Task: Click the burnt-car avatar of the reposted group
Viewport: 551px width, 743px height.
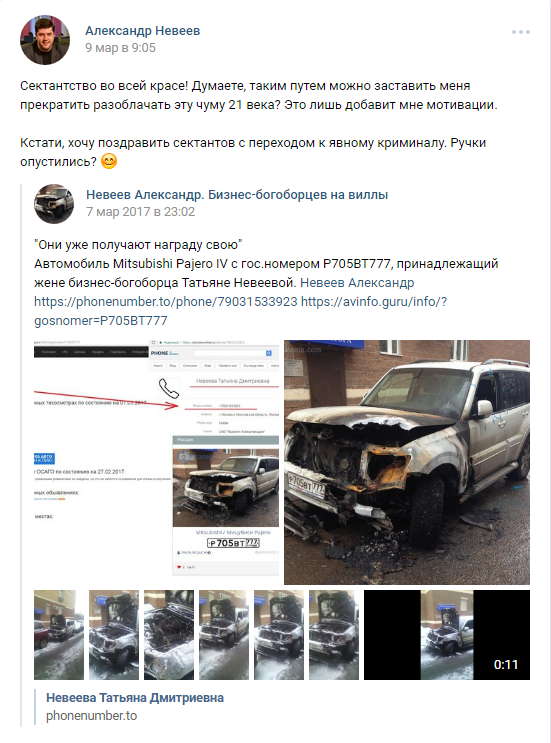Action: click(54, 204)
